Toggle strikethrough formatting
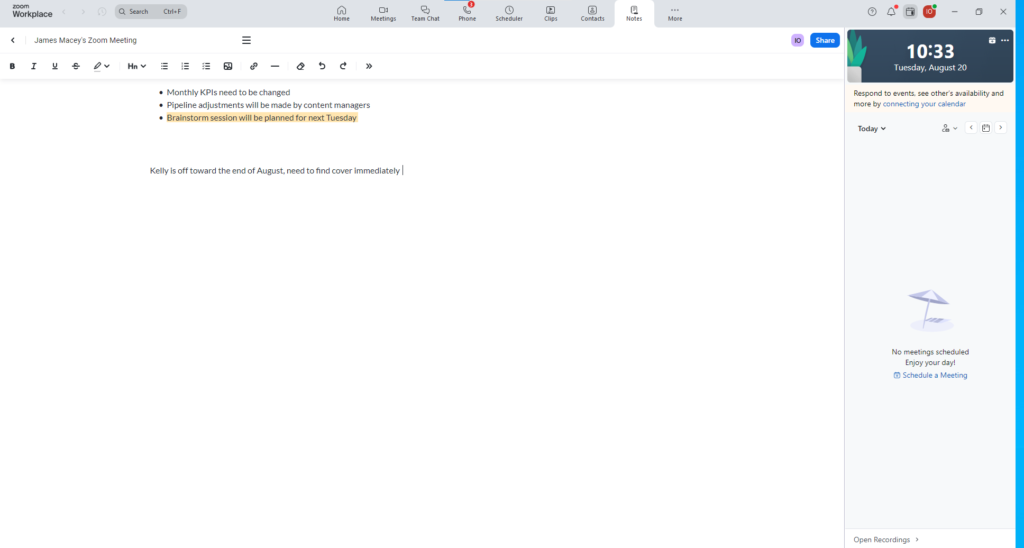The height and width of the screenshot is (548, 1024). click(76, 66)
